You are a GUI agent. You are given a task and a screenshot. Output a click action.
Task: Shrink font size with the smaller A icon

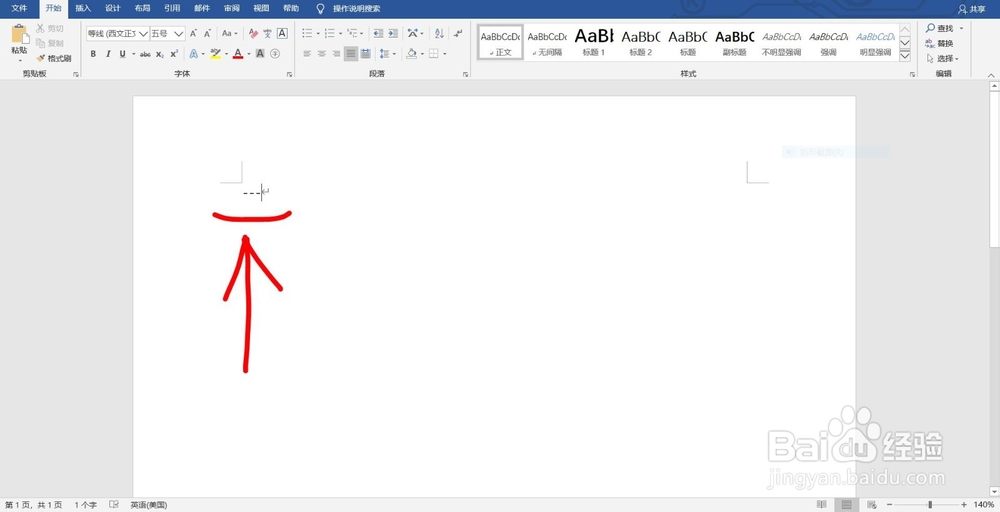point(207,33)
